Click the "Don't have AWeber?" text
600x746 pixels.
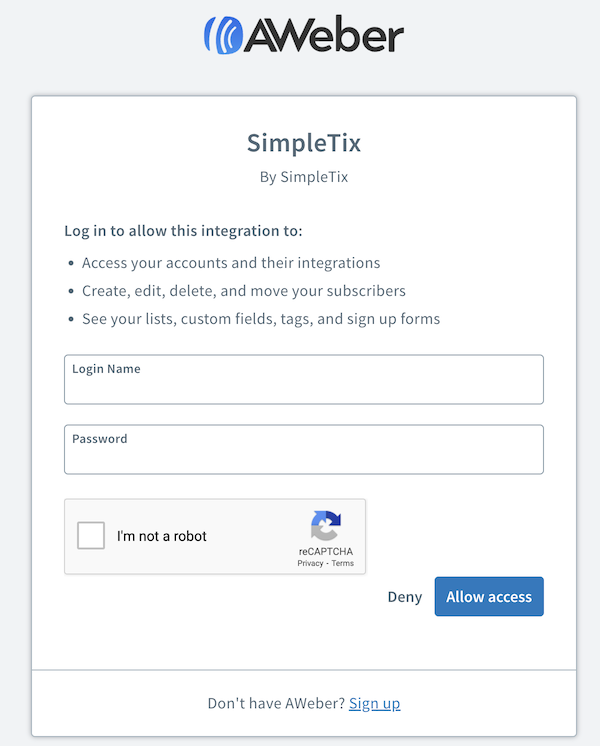pyautogui.click(x=276, y=703)
